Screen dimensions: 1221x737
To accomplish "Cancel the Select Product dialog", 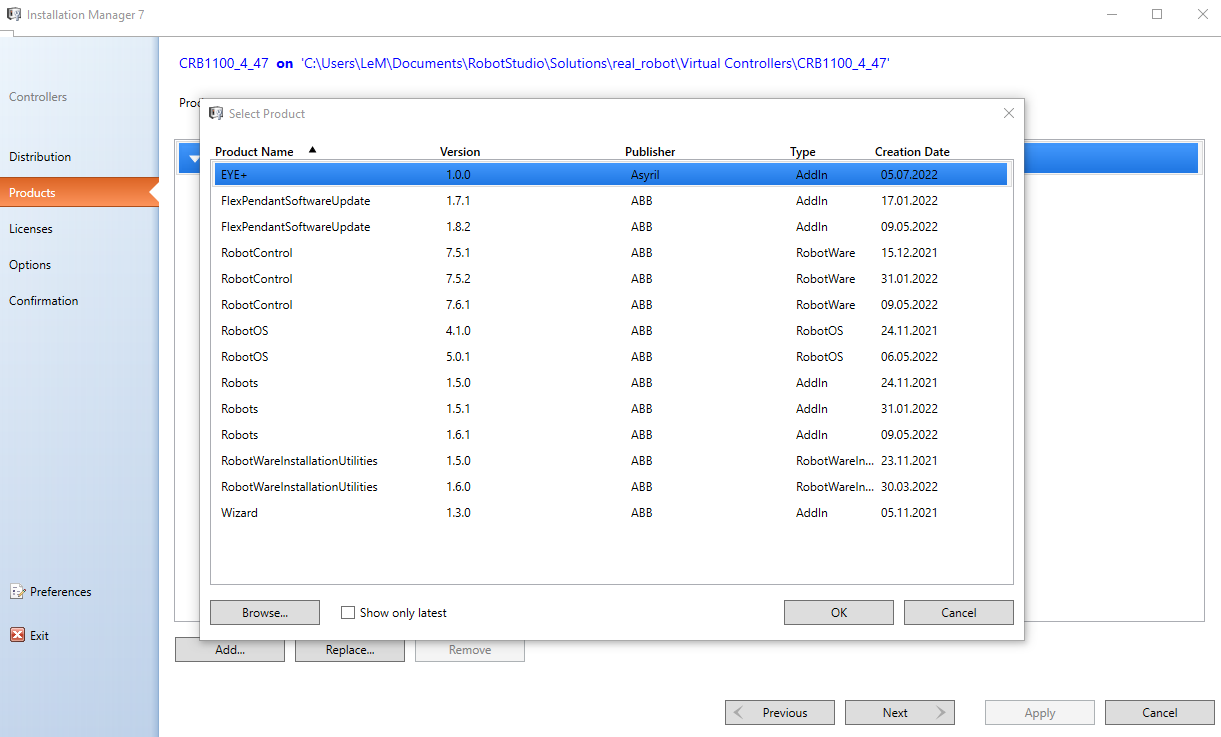I will tap(959, 613).
